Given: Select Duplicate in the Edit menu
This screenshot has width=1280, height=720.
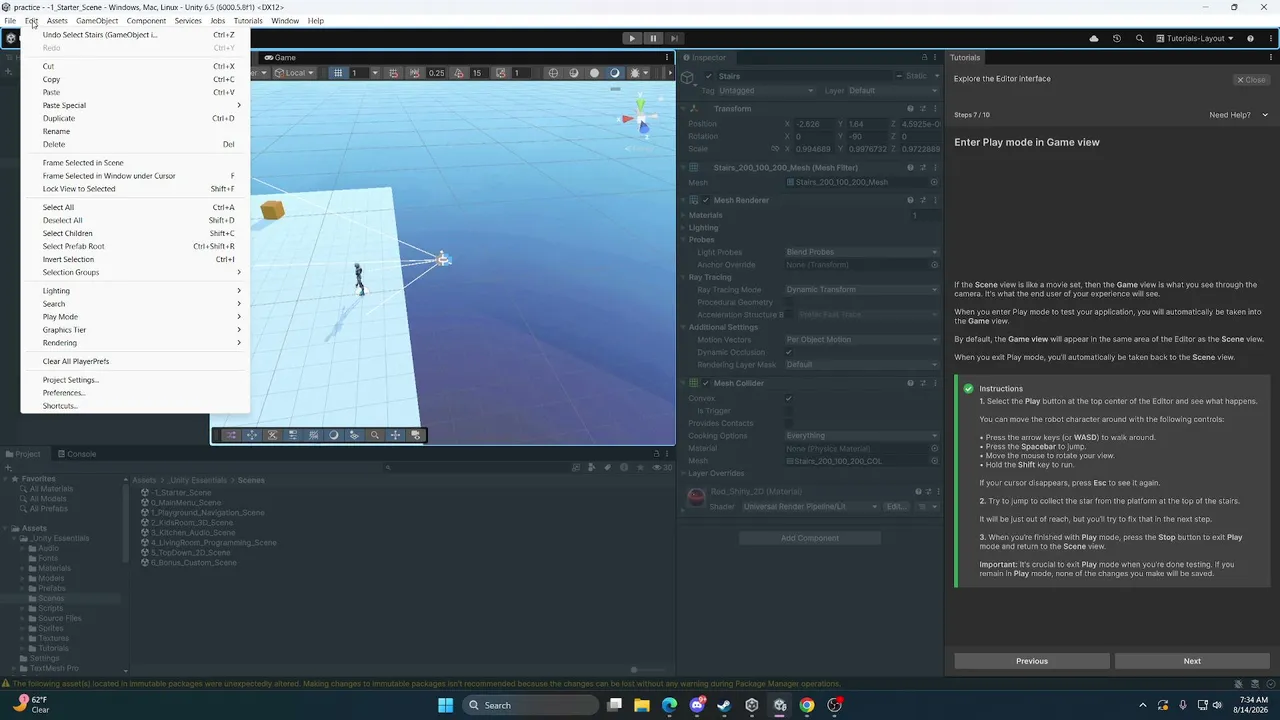Looking at the screenshot, I should click(x=135, y=118).
